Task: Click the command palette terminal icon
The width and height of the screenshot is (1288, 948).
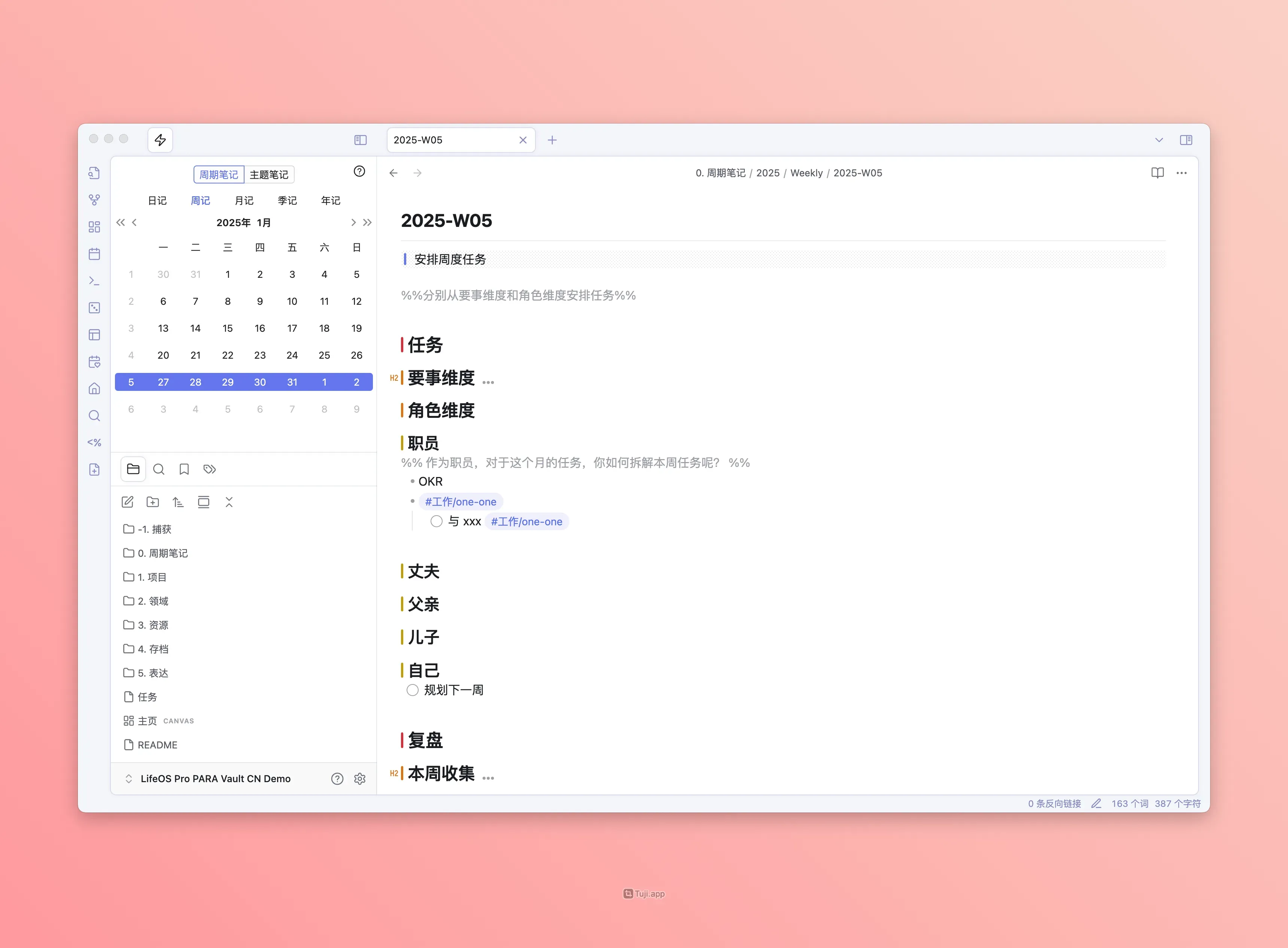Action: [95, 280]
